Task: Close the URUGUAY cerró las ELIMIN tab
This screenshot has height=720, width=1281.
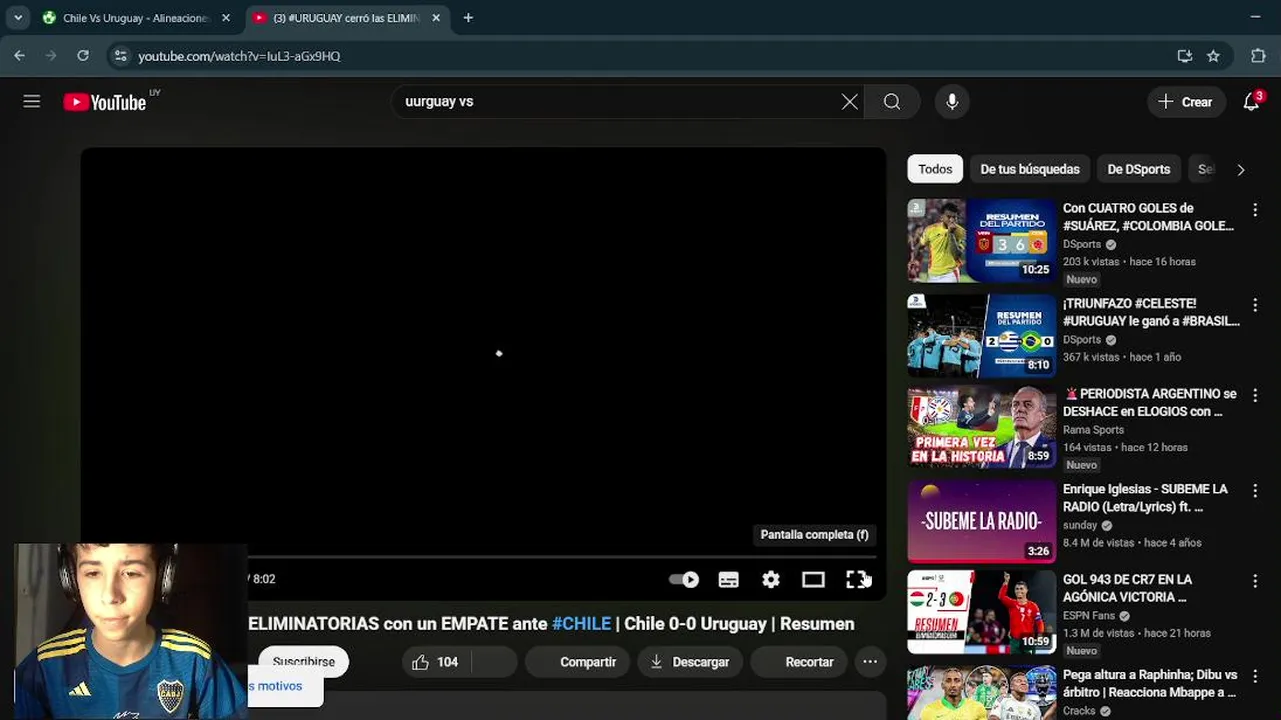Action: (436, 18)
